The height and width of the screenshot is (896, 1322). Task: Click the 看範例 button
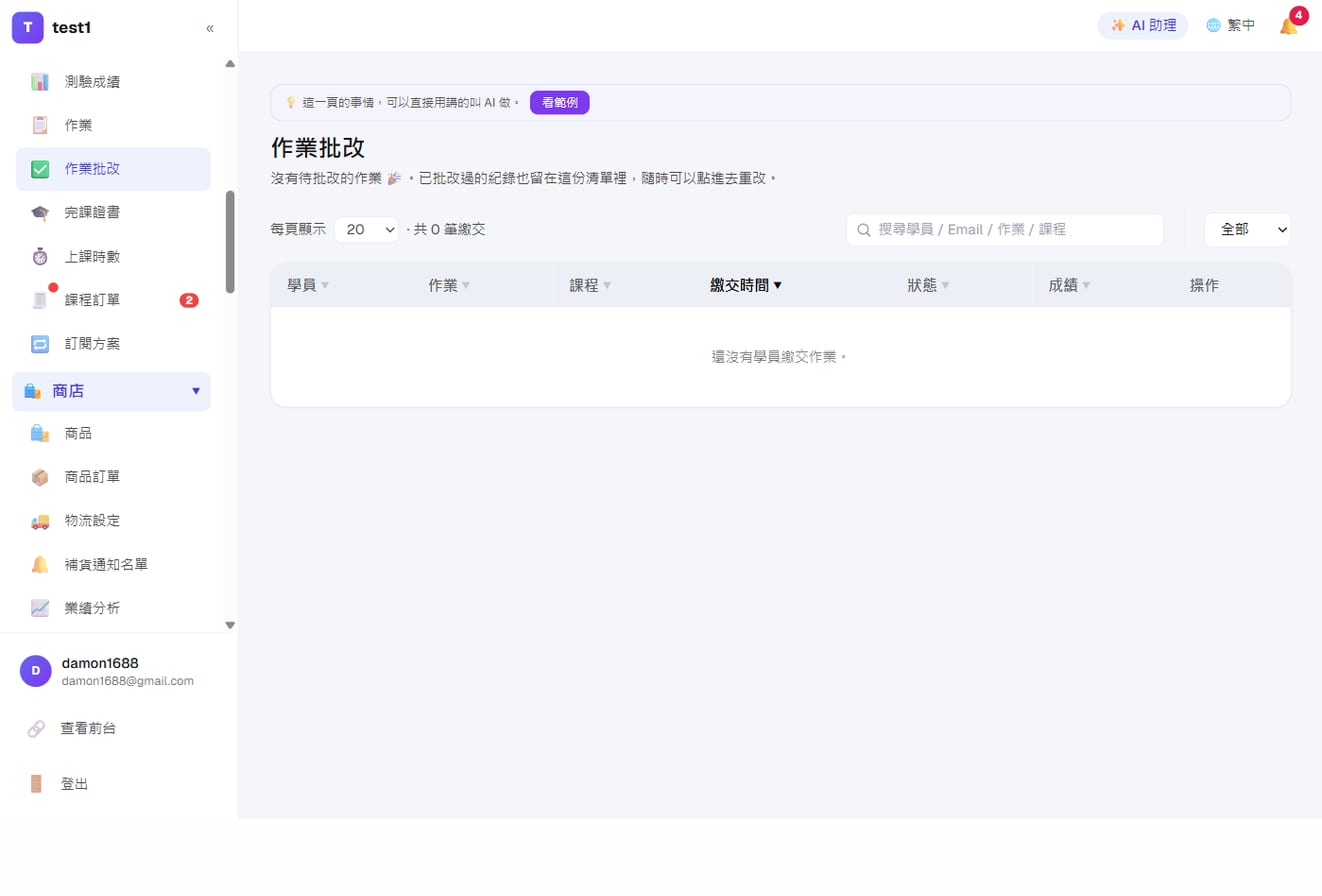tap(560, 102)
